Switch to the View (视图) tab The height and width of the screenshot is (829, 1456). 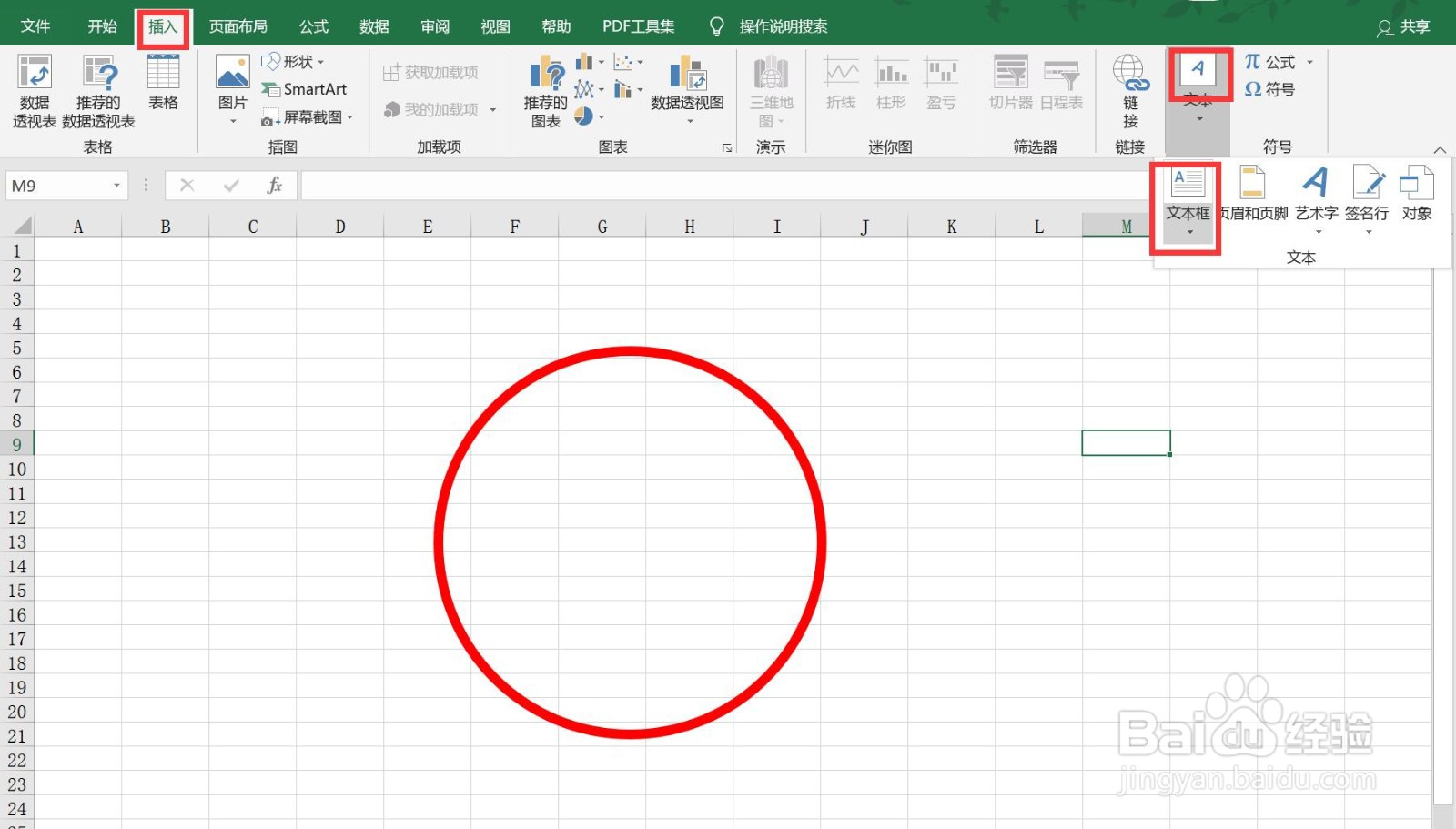pyautogui.click(x=495, y=26)
